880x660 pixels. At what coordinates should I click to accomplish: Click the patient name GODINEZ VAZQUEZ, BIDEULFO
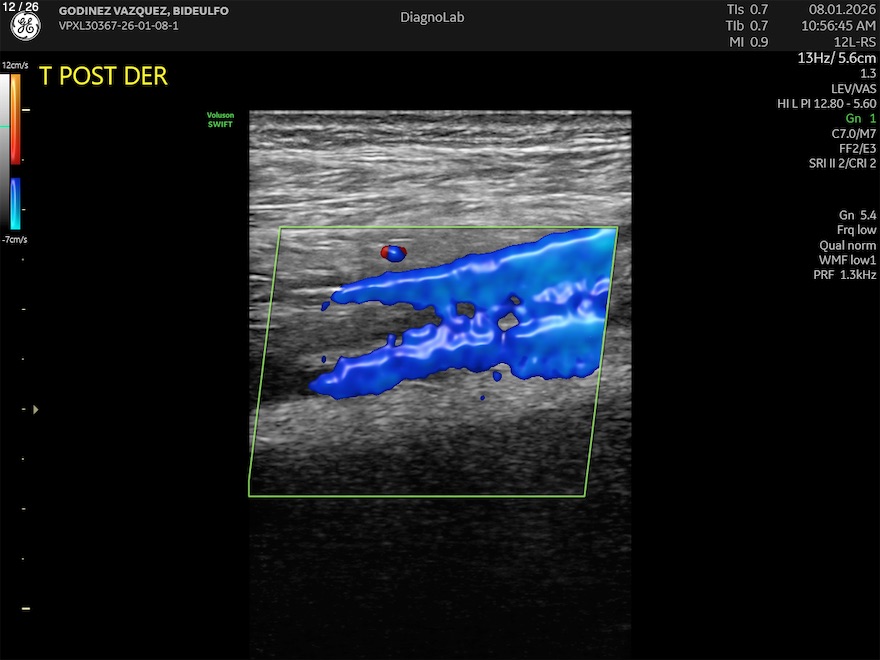(x=143, y=11)
